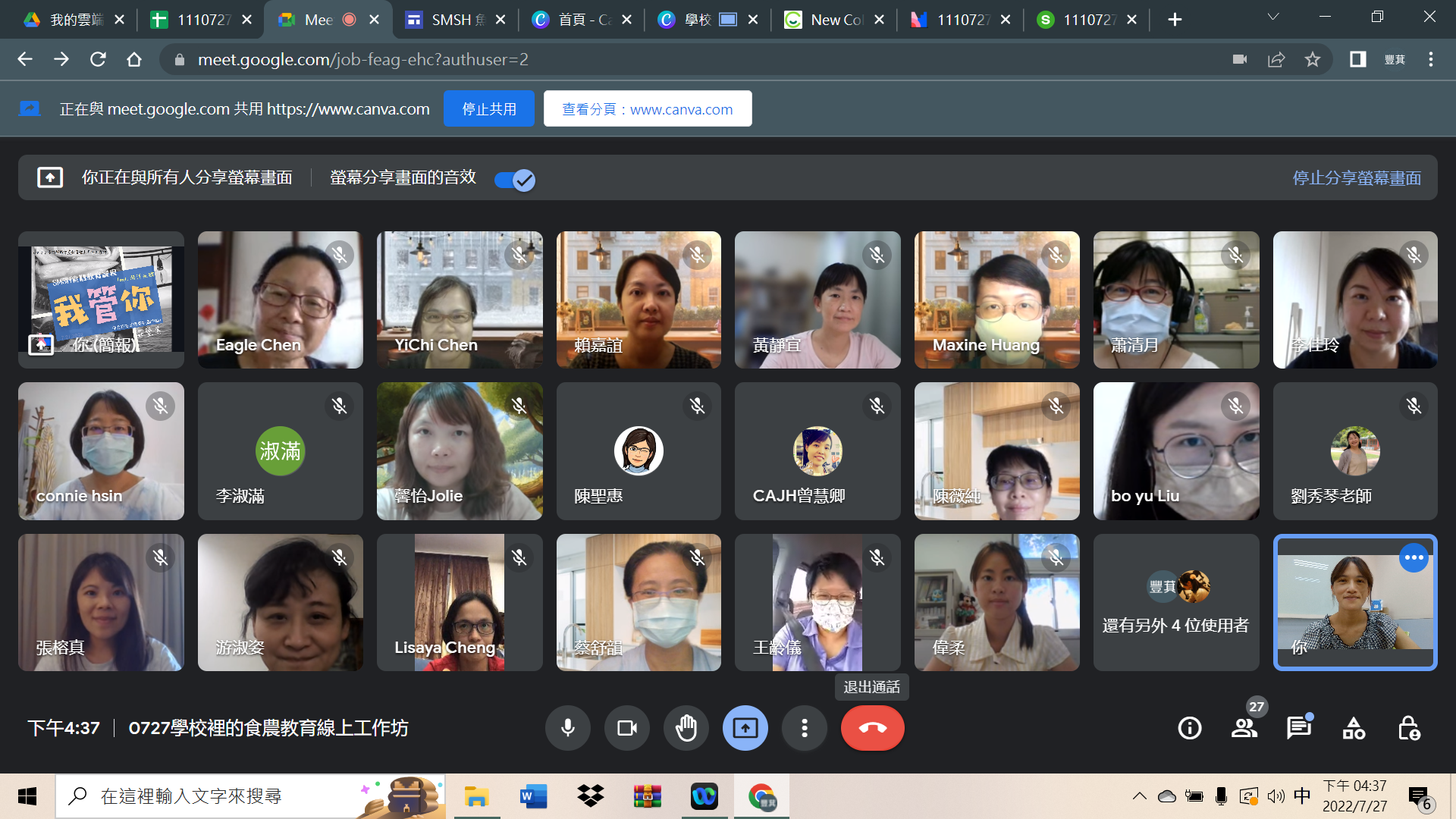The image size is (1456, 819).
Task: Expand Chrome tab search chevron
Action: pyautogui.click(x=1273, y=17)
